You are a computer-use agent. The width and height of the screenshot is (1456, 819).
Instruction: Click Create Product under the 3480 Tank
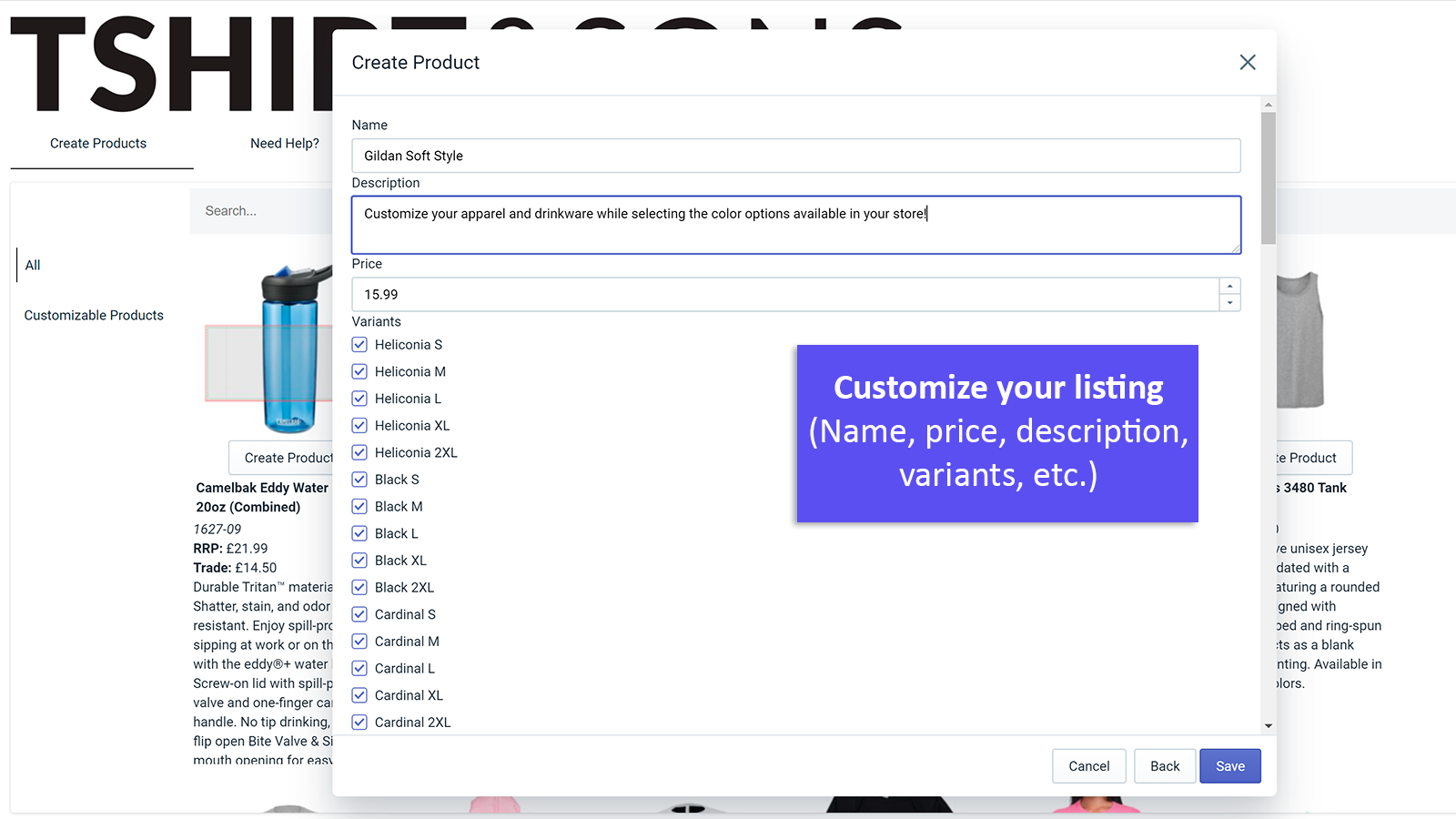(1314, 458)
